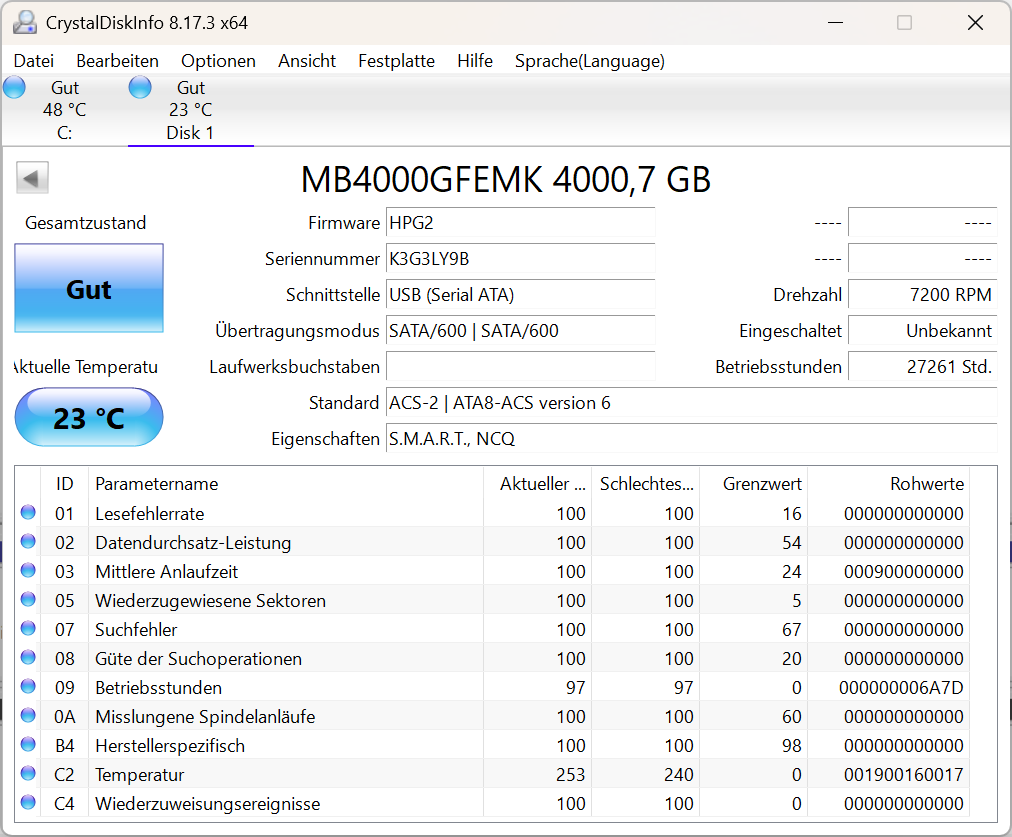Click the Rohwerte column header
This screenshot has height=837, width=1012.
(x=888, y=483)
